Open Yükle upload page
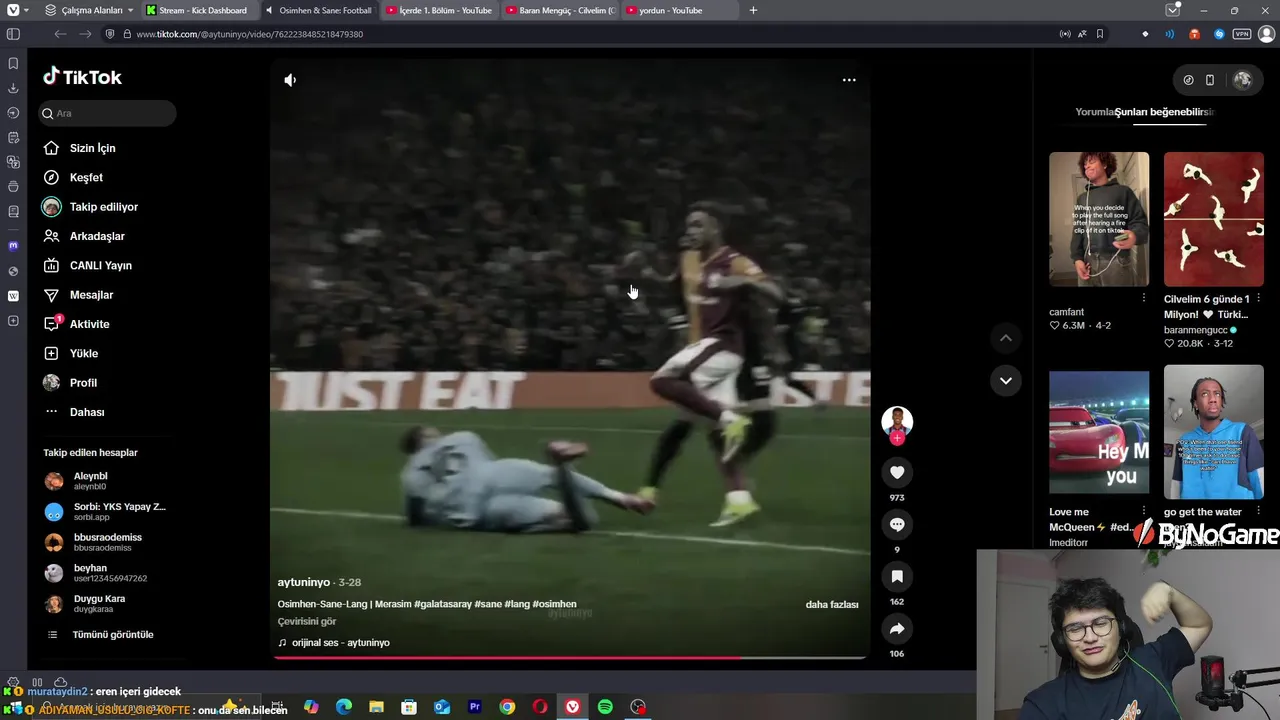Viewport: 1280px width, 720px height. point(71,353)
